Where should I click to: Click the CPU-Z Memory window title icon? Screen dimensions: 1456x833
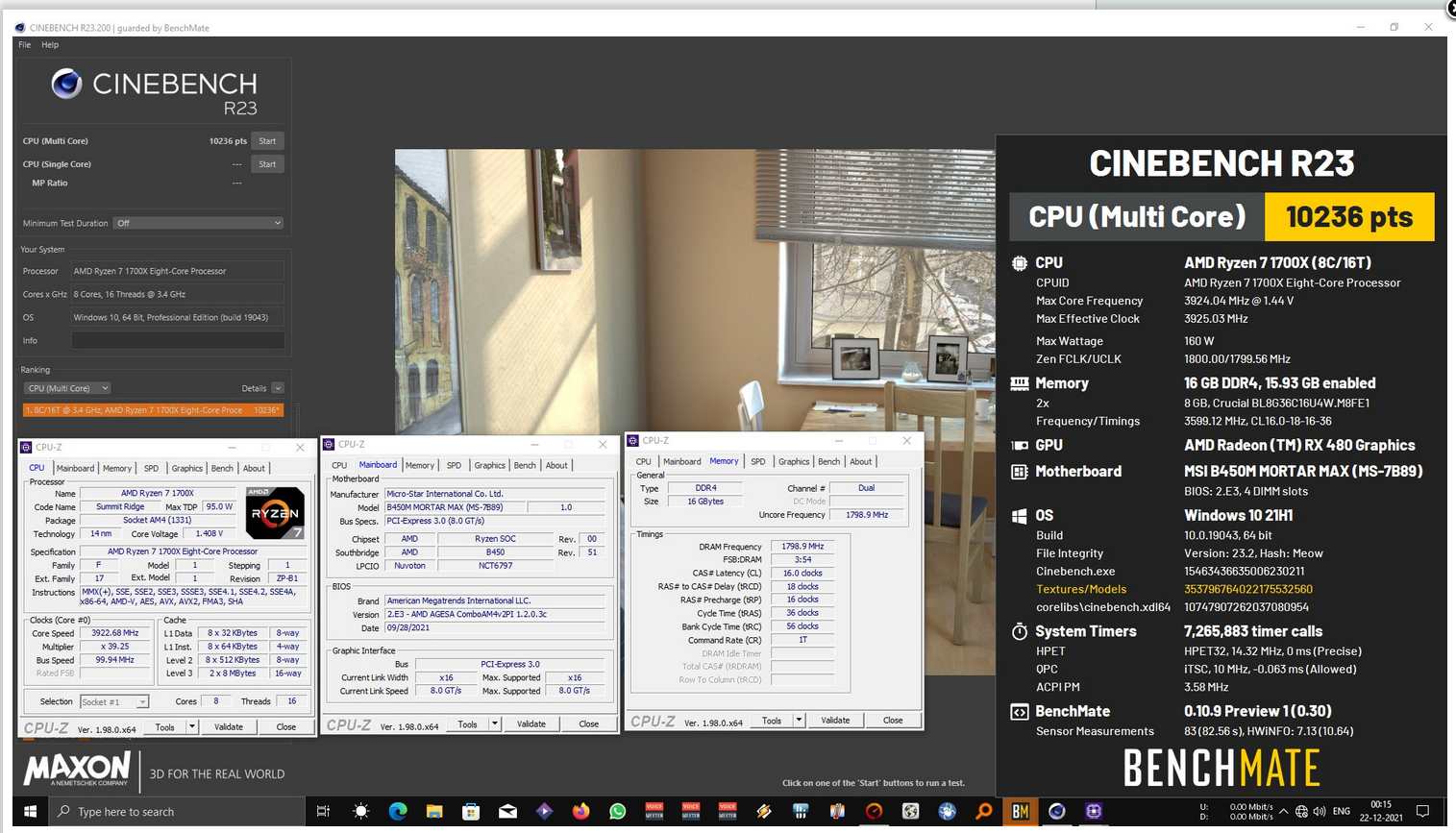click(x=632, y=440)
